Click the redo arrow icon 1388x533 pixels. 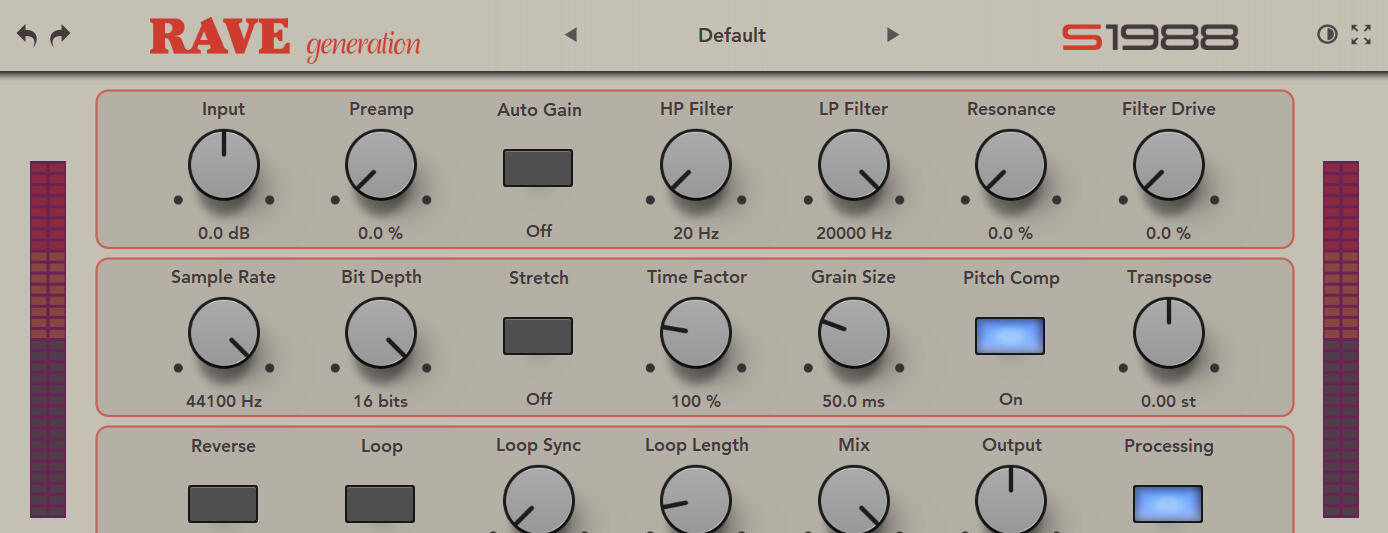point(60,36)
